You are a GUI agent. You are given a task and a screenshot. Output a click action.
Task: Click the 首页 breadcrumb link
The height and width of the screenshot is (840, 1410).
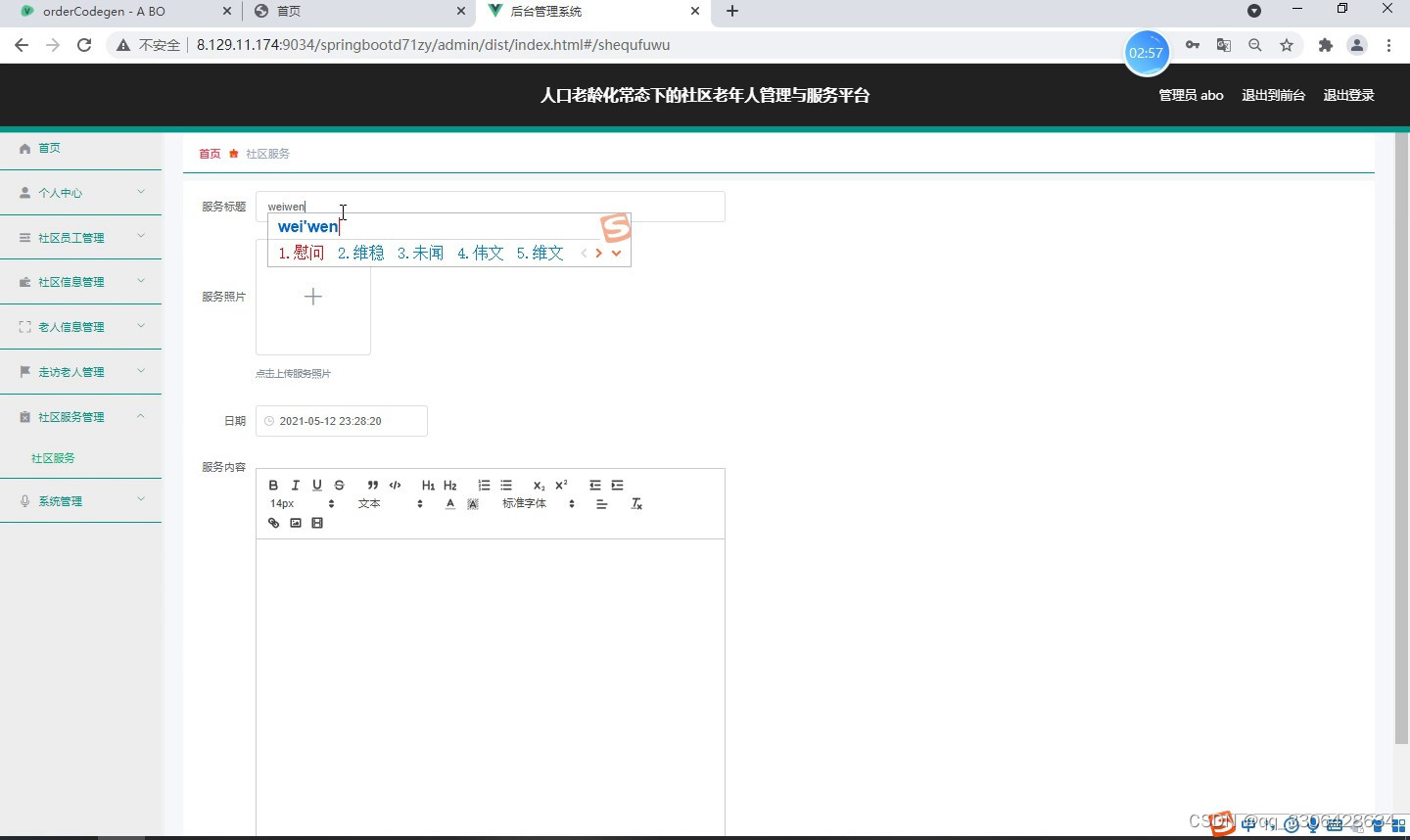pos(210,154)
